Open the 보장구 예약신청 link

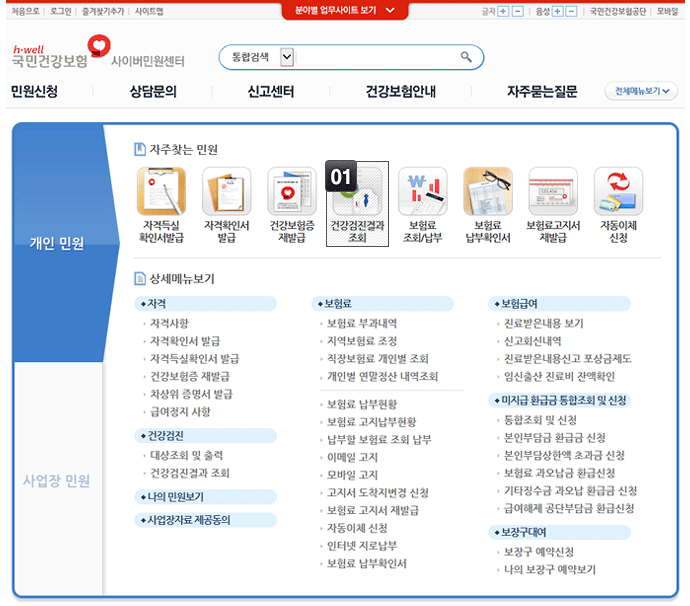pyautogui.click(x=539, y=552)
